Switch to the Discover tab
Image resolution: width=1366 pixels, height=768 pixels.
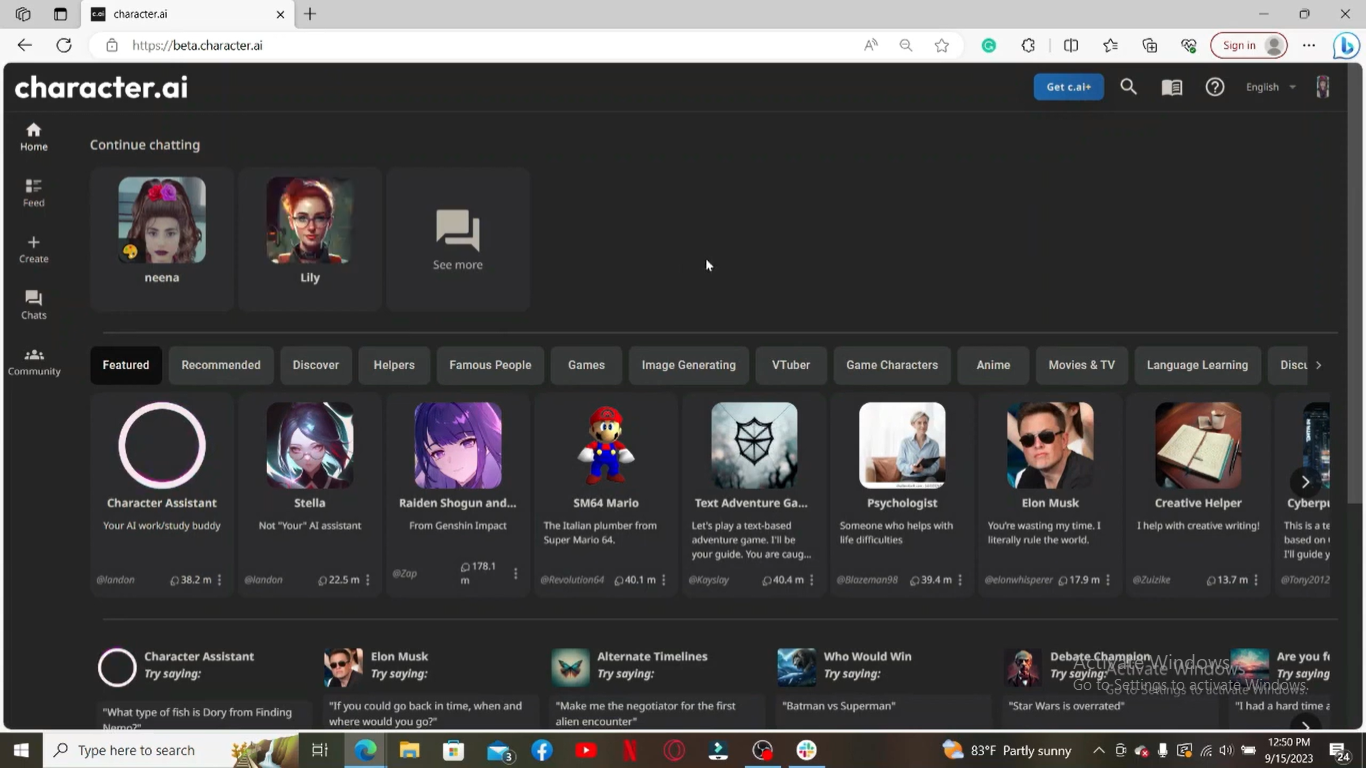click(x=316, y=365)
